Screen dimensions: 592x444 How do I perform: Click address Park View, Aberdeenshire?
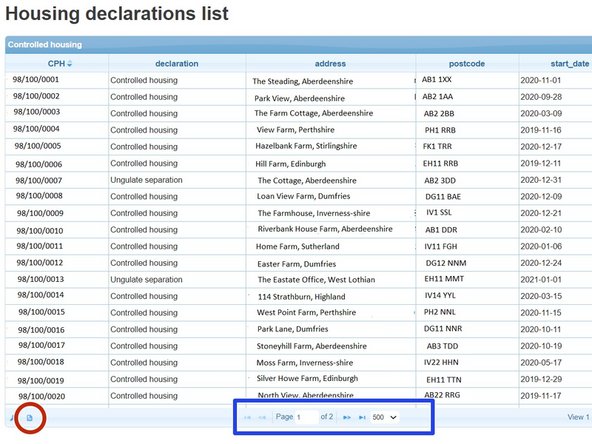point(299,98)
